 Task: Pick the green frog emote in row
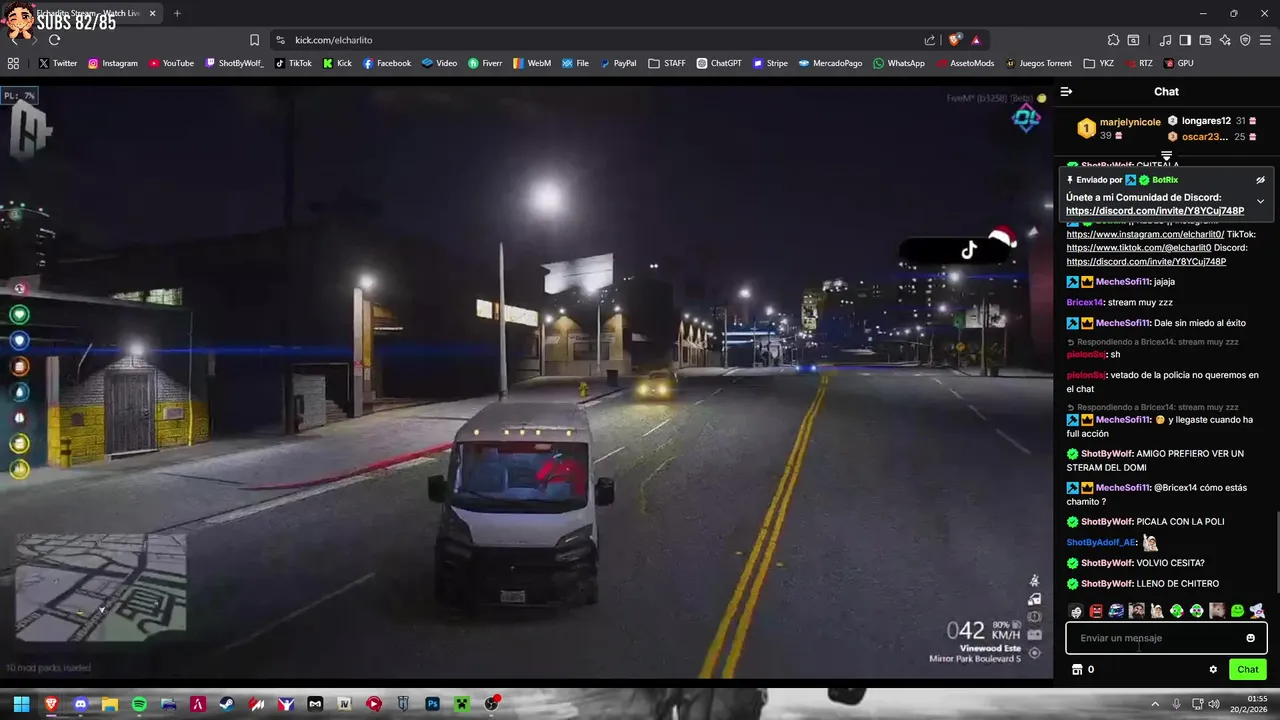coord(1237,610)
